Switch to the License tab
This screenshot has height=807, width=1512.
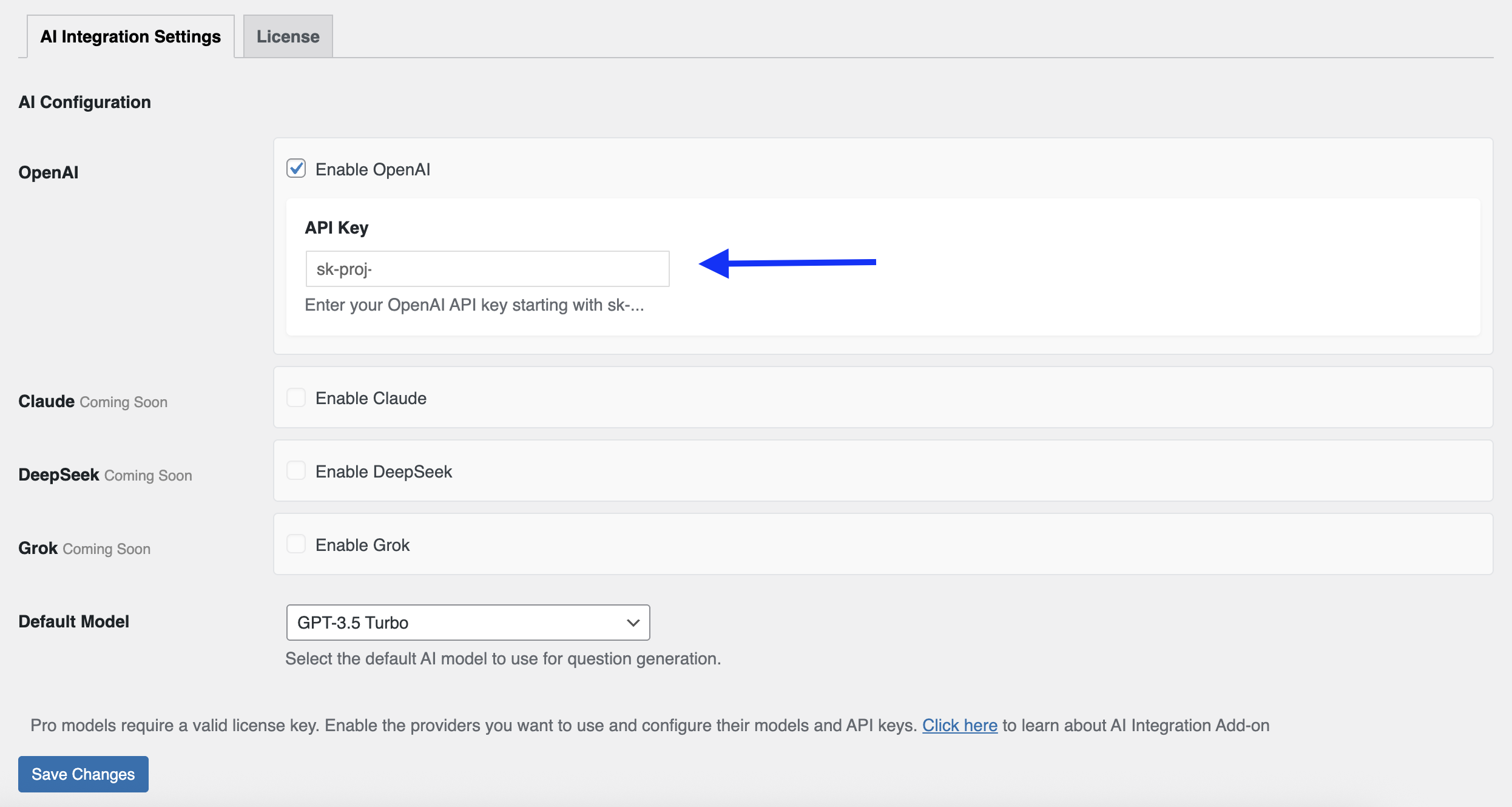(288, 36)
